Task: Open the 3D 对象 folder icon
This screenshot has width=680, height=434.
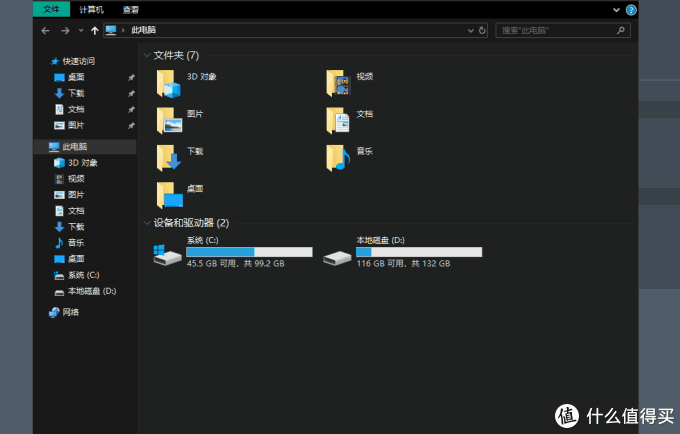Action: 168,84
